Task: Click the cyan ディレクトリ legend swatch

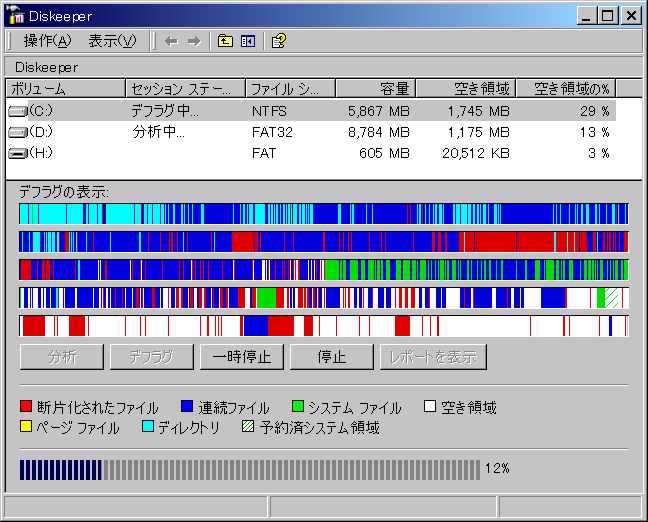Action: tap(148, 426)
